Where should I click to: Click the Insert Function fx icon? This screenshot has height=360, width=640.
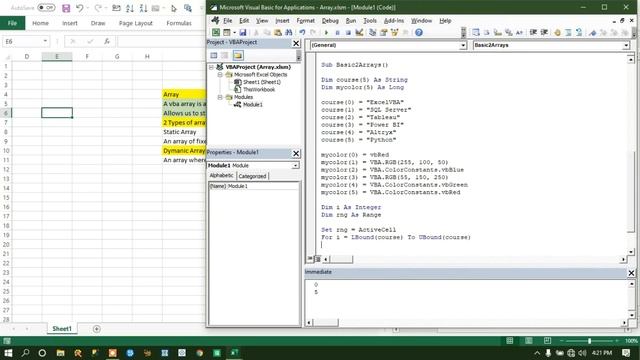(x=107, y=41)
